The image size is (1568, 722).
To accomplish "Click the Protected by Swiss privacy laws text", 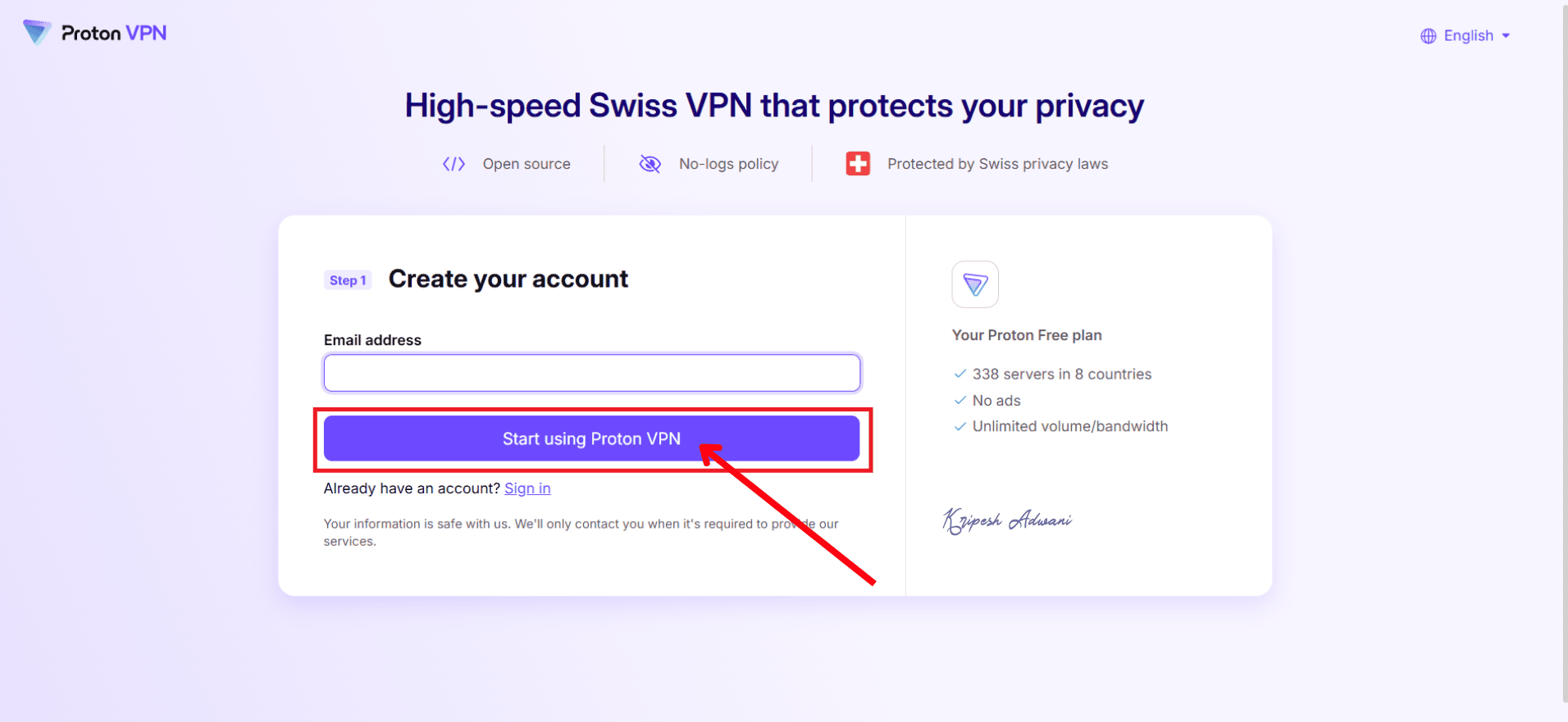I will (x=997, y=164).
